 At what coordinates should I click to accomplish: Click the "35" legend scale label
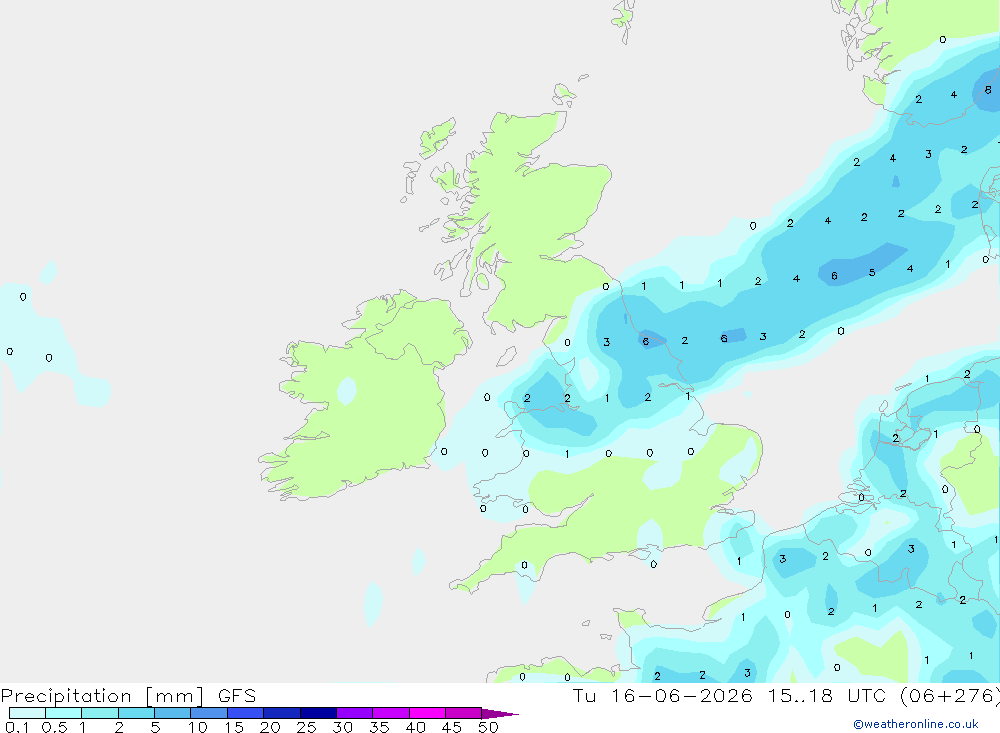(379, 727)
